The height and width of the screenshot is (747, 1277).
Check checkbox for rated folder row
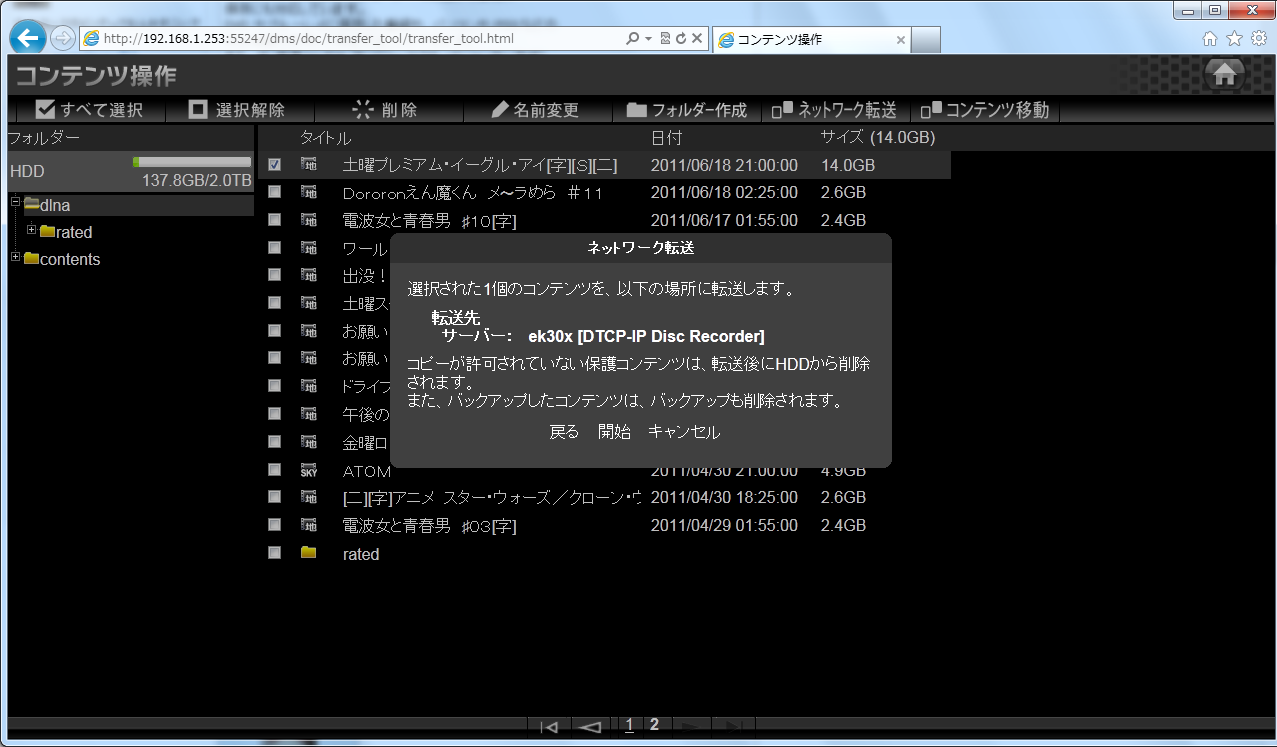[274, 553]
